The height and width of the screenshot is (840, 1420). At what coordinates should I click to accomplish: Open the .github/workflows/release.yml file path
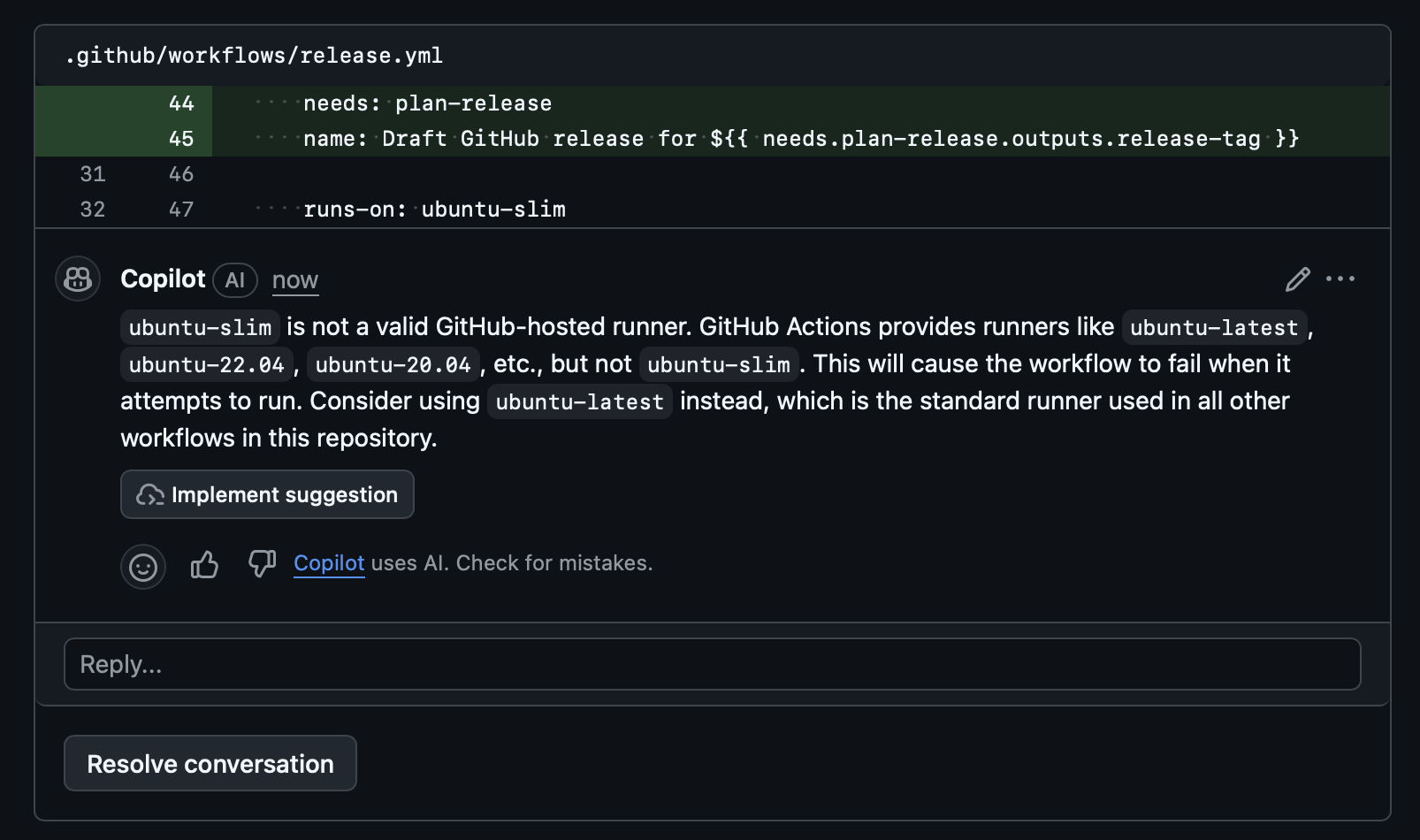tap(254, 56)
